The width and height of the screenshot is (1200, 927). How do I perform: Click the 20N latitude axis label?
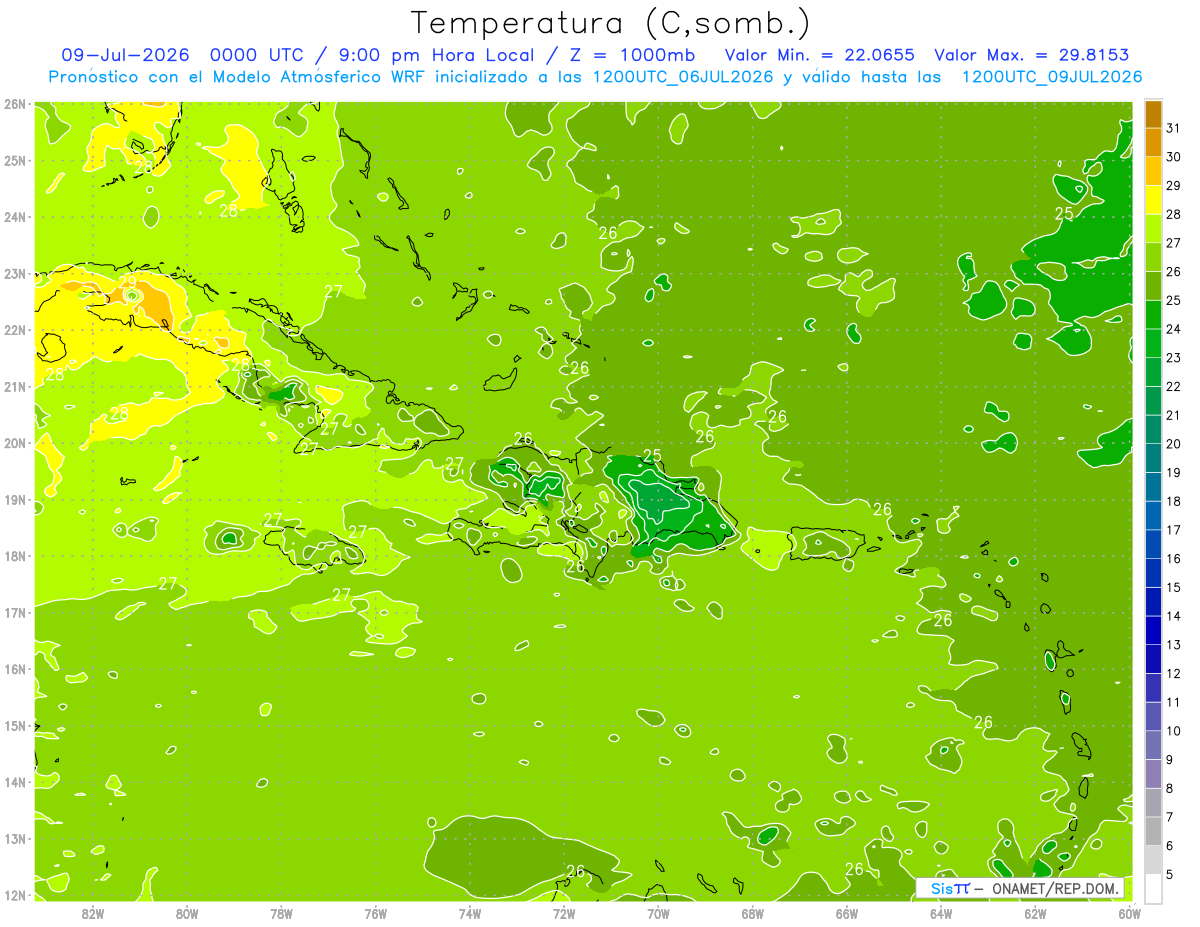click(x=14, y=443)
